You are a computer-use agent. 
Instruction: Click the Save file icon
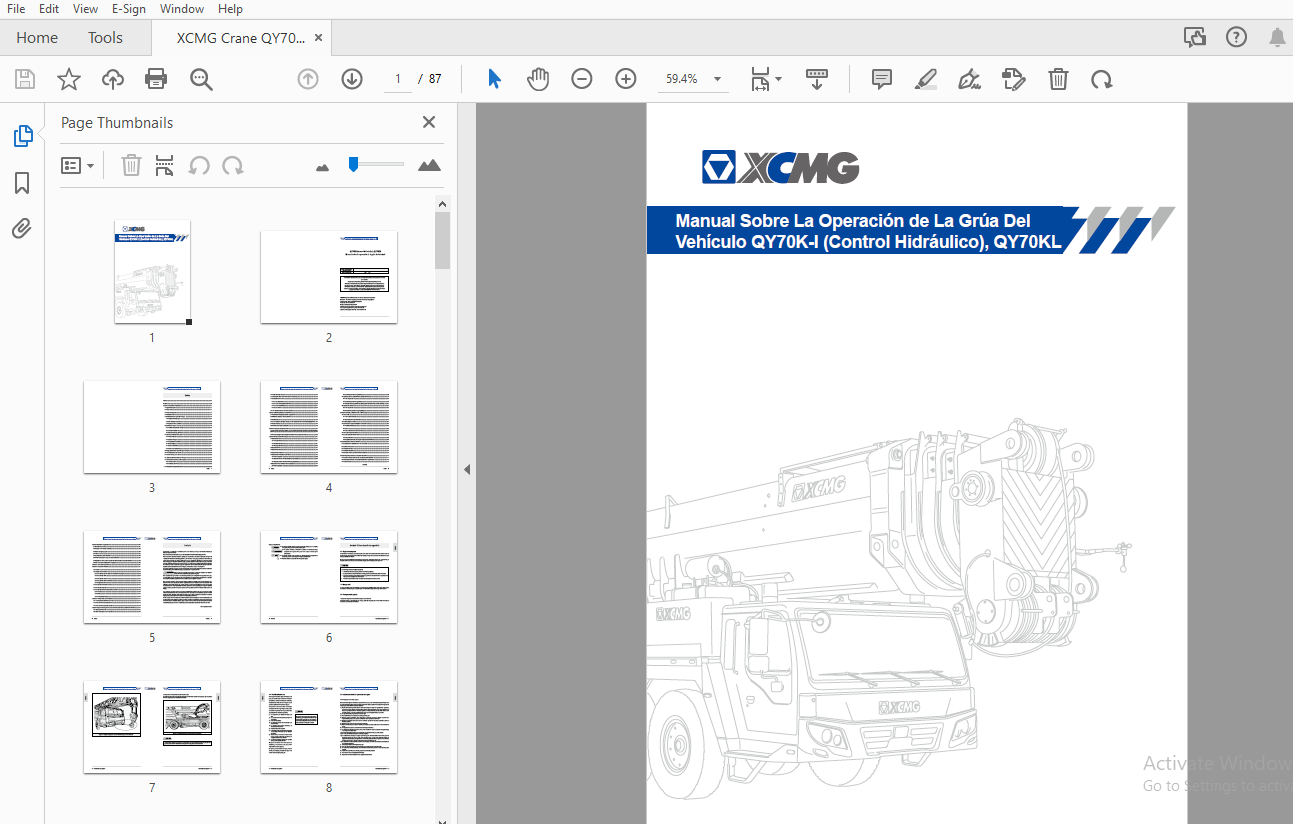(25, 79)
